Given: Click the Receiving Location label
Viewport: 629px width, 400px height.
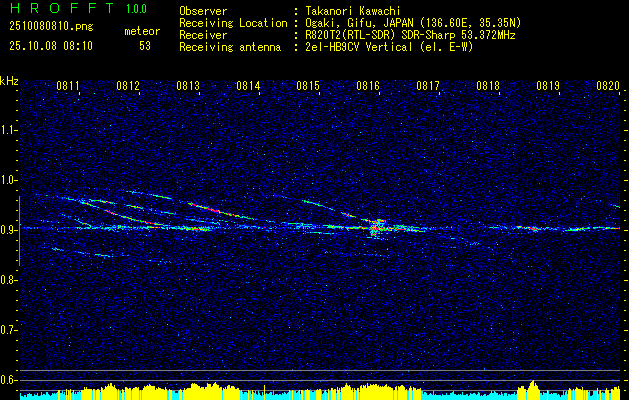Looking at the screenshot, I should tap(233, 23).
